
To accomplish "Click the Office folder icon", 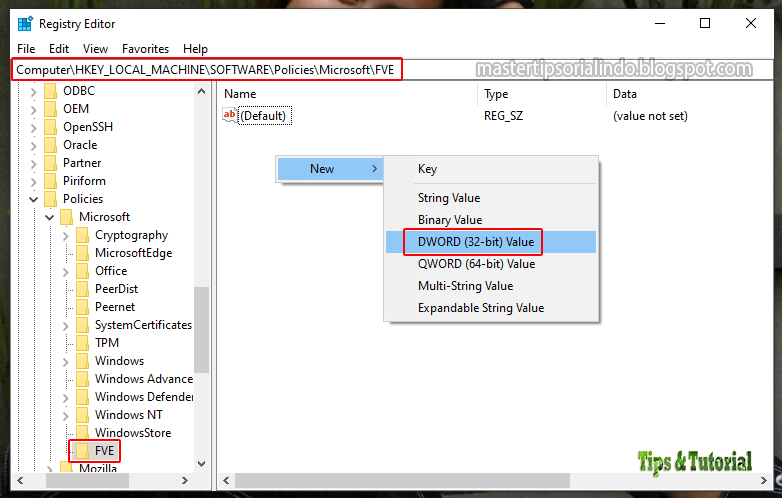I will (x=82, y=271).
